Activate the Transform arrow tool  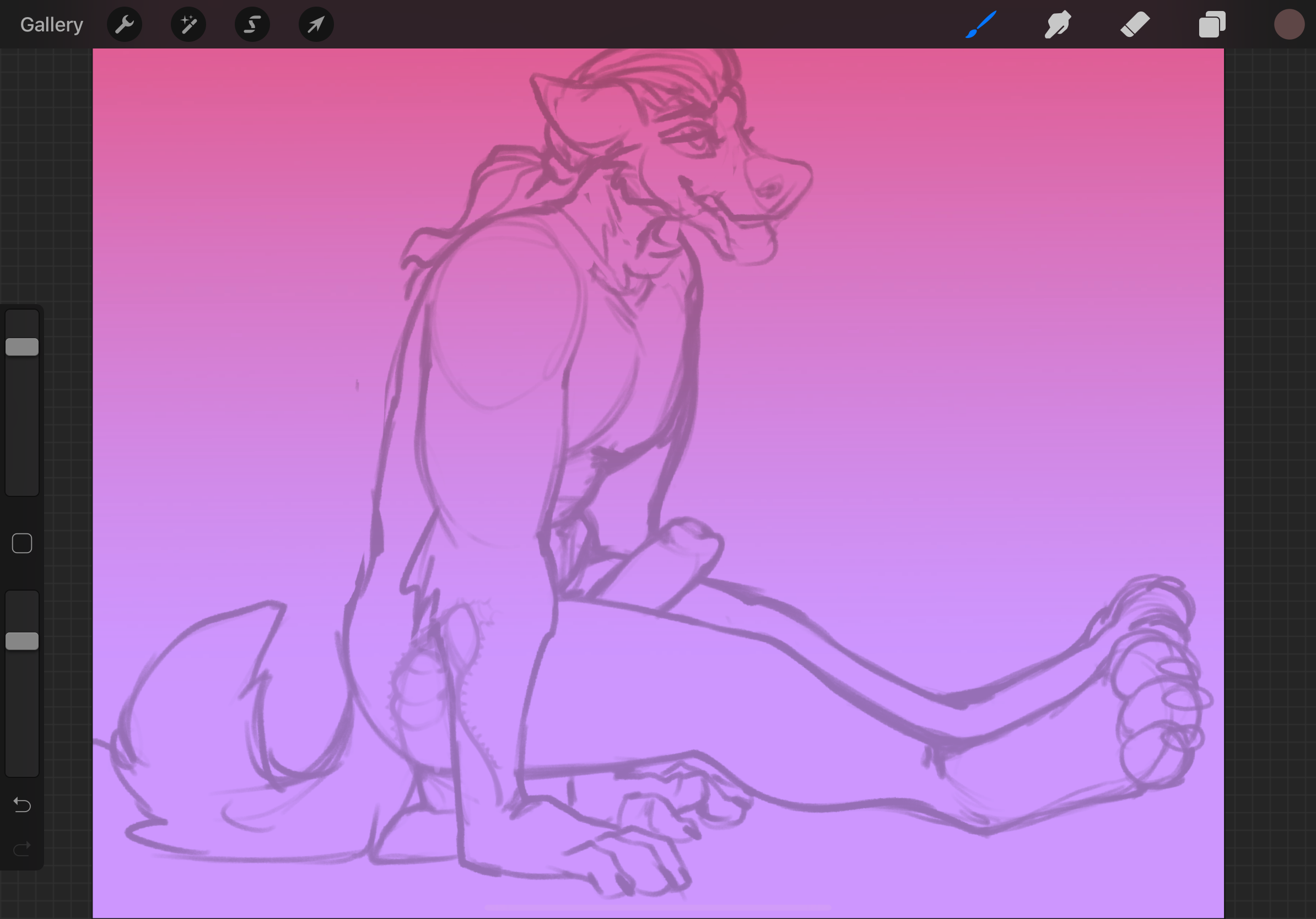(x=316, y=25)
